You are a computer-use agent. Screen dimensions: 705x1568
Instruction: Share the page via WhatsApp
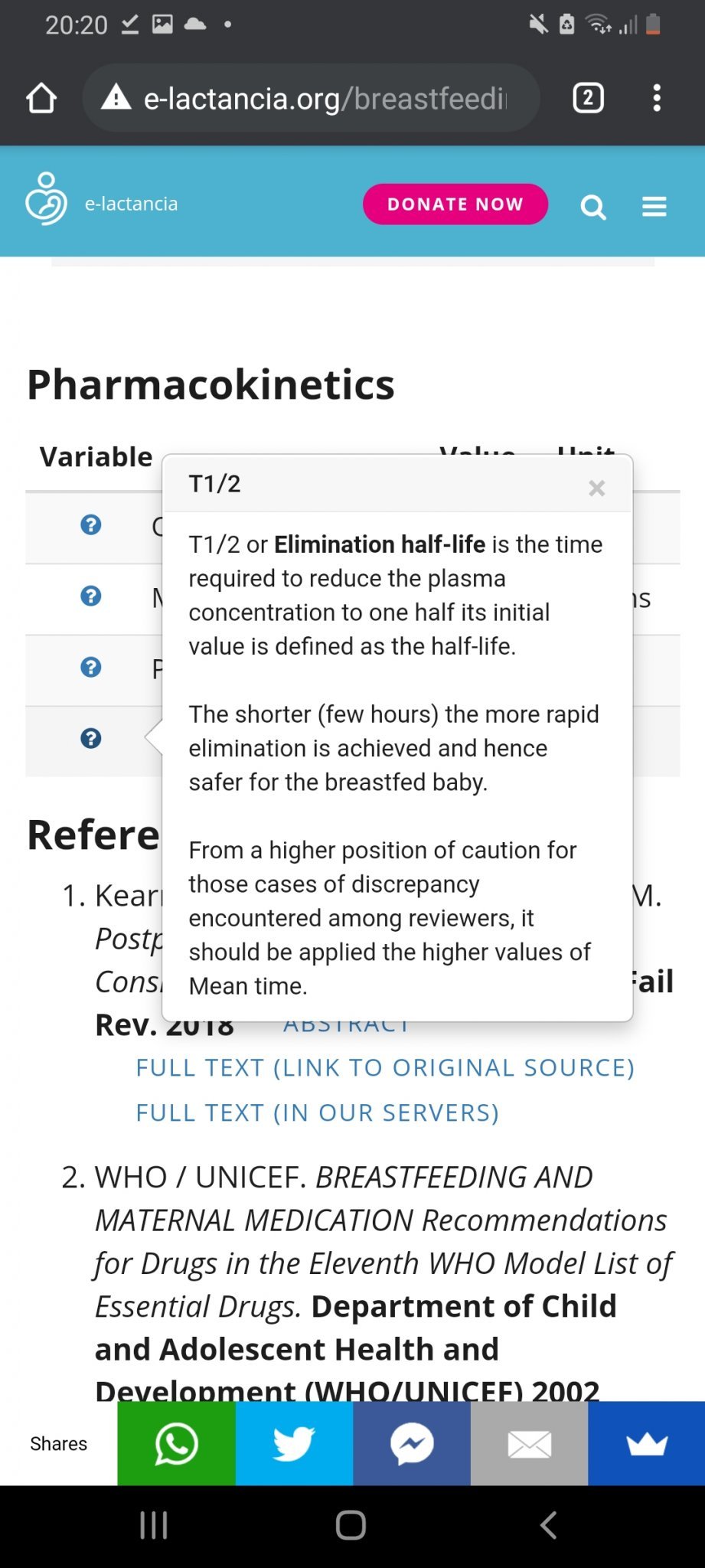click(176, 1443)
